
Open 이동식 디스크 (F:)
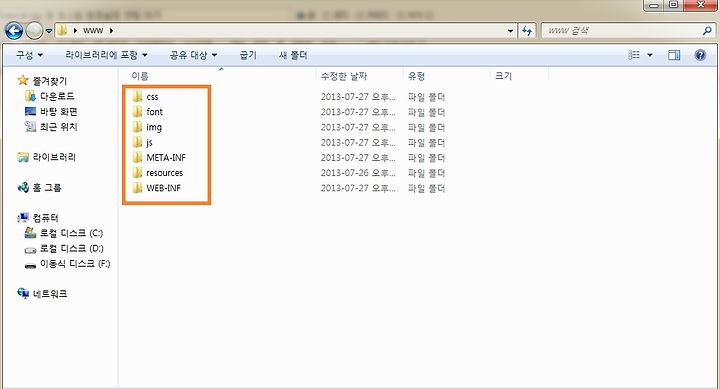click(75, 264)
